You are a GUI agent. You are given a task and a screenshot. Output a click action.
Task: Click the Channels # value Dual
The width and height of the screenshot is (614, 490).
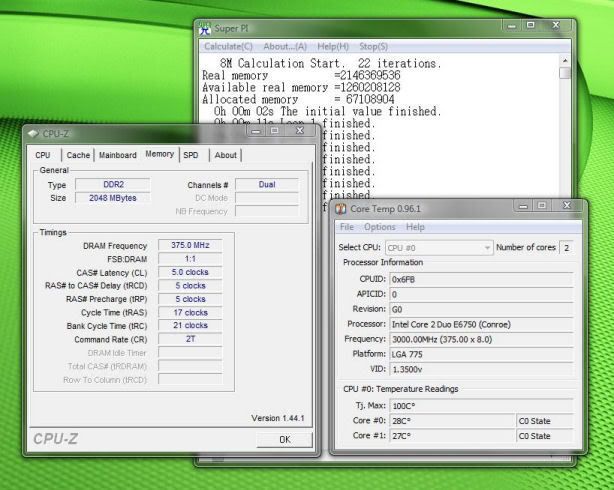click(x=267, y=184)
